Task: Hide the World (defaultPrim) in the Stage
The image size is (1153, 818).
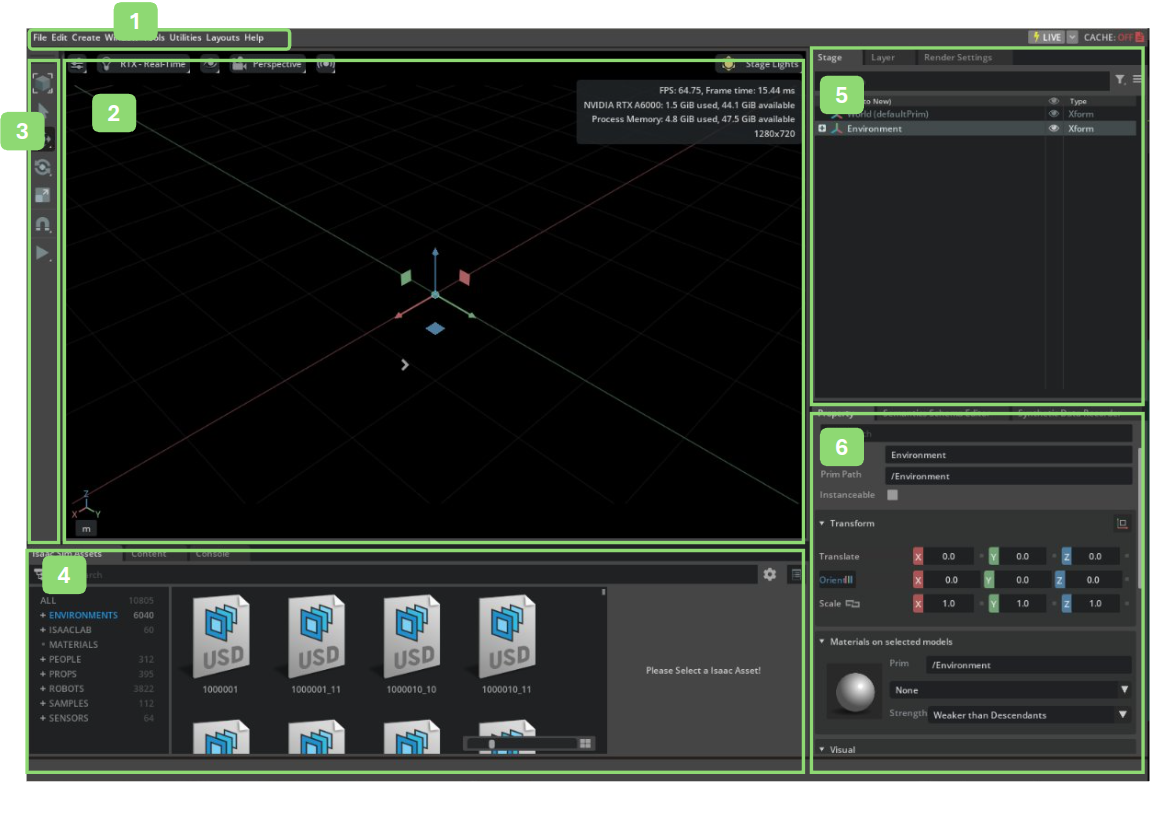Action: [1055, 114]
